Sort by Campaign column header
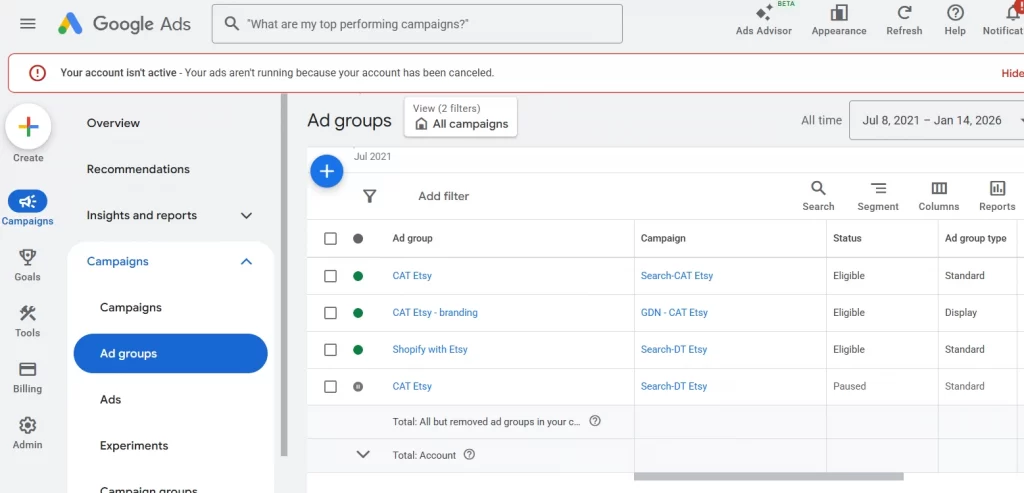This screenshot has height=493, width=1024. [663, 238]
